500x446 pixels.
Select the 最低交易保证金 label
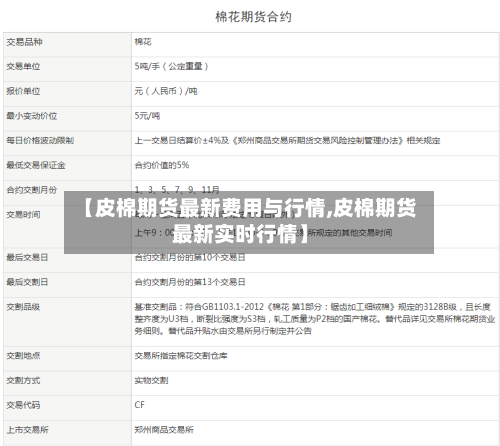[36, 165]
